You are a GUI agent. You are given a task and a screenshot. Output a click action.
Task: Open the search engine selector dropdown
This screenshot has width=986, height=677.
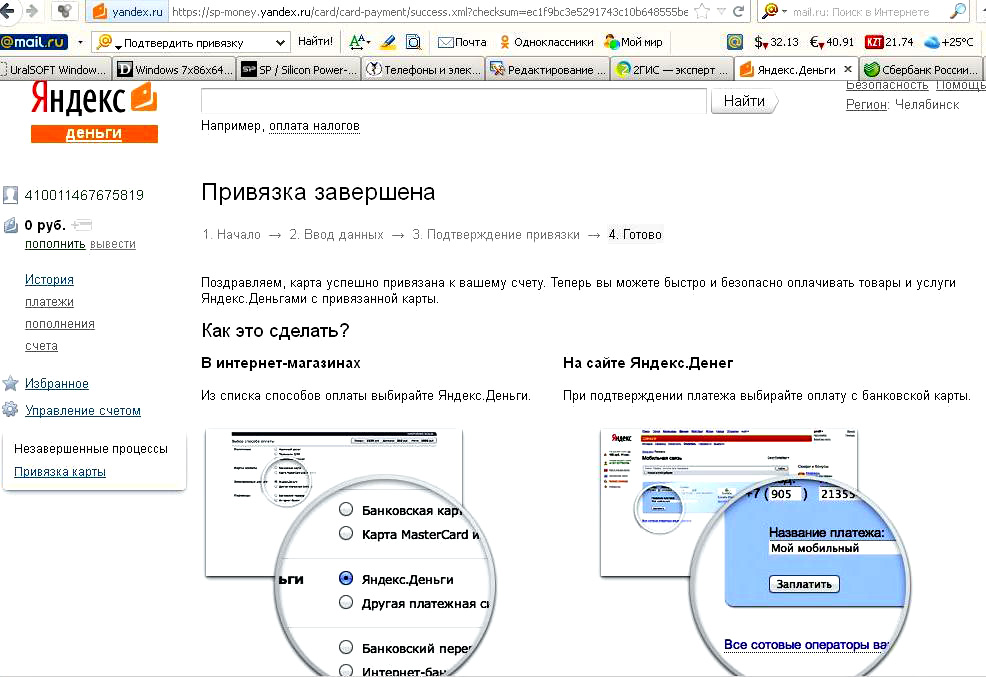[x=774, y=11]
